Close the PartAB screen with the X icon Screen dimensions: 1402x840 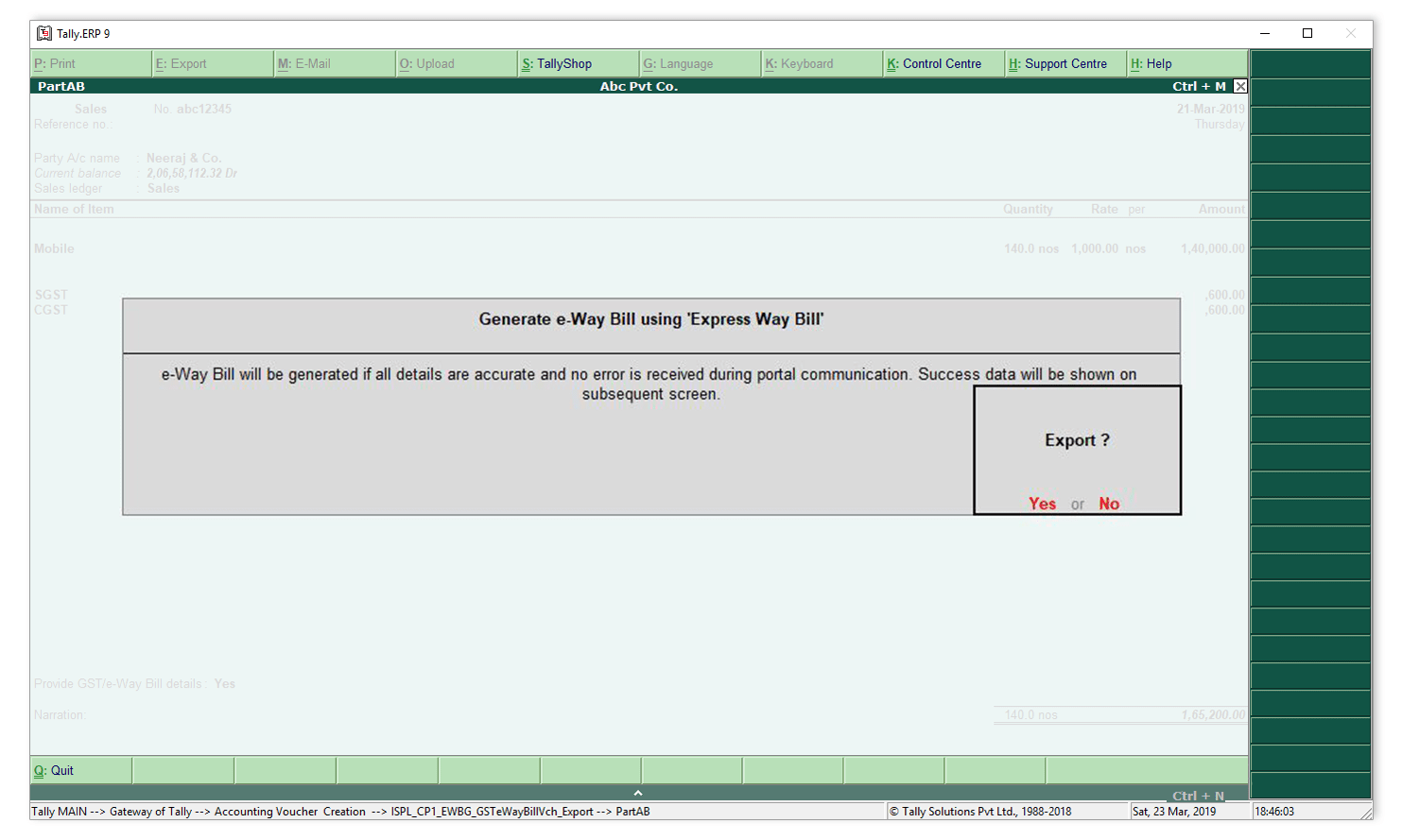tap(1240, 86)
